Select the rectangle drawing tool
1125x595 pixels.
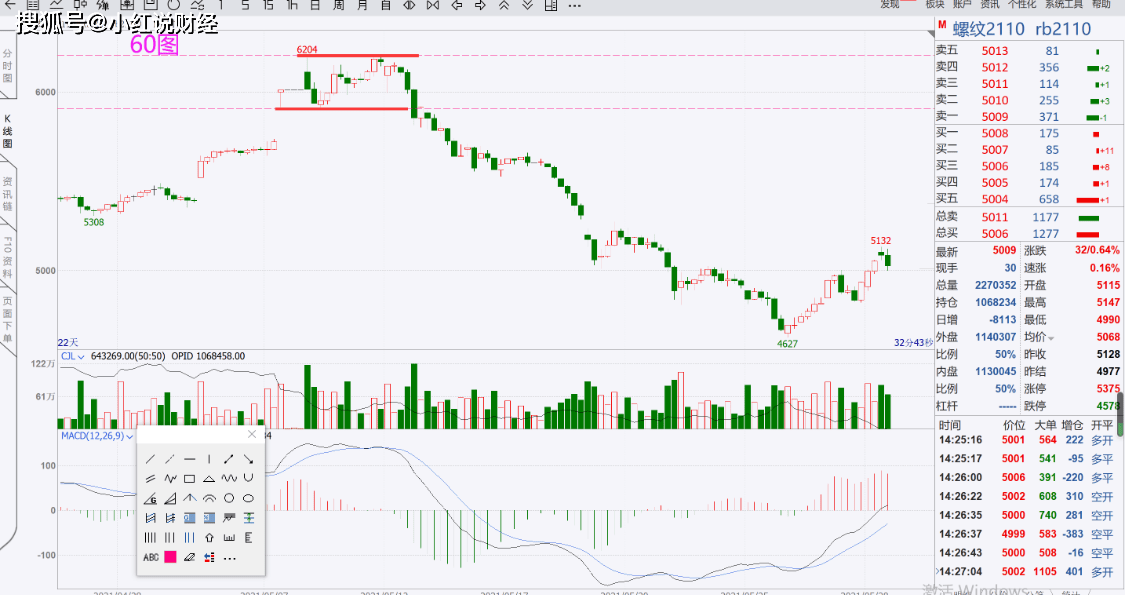[189, 478]
